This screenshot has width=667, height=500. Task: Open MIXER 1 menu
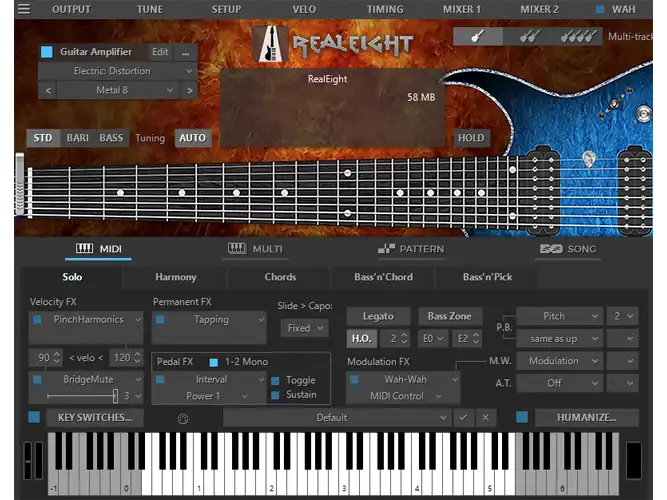(462, 9)
